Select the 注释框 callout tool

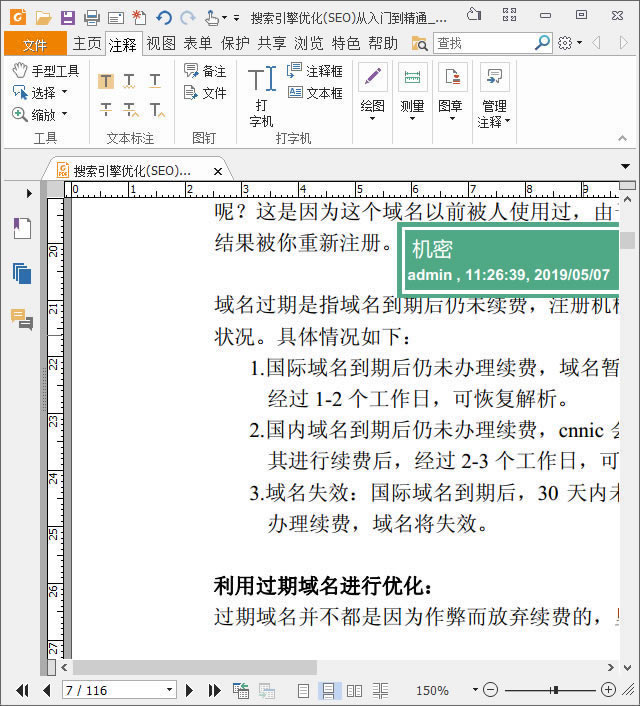314,71
